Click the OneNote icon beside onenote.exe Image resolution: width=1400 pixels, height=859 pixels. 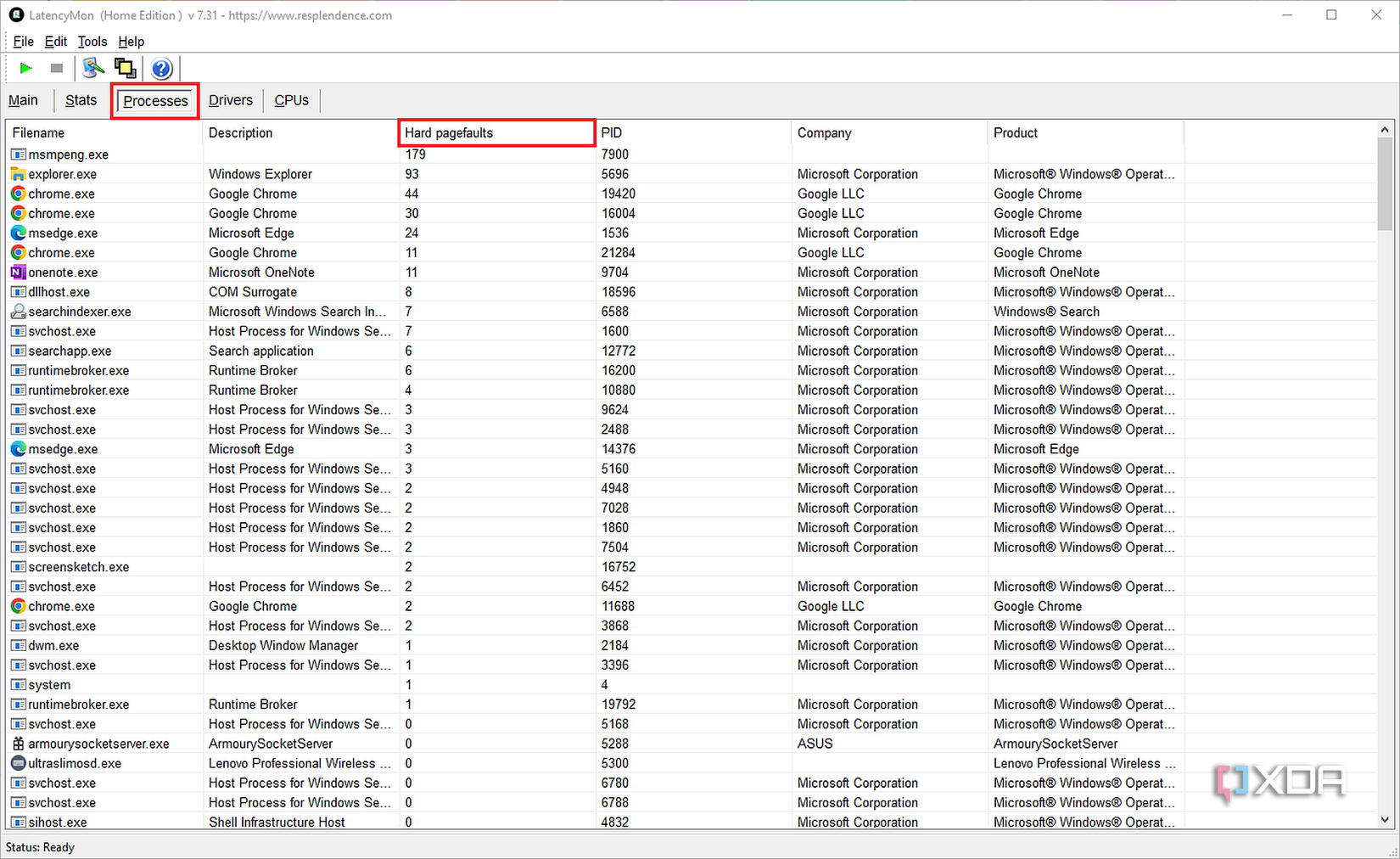coord(18,272)
